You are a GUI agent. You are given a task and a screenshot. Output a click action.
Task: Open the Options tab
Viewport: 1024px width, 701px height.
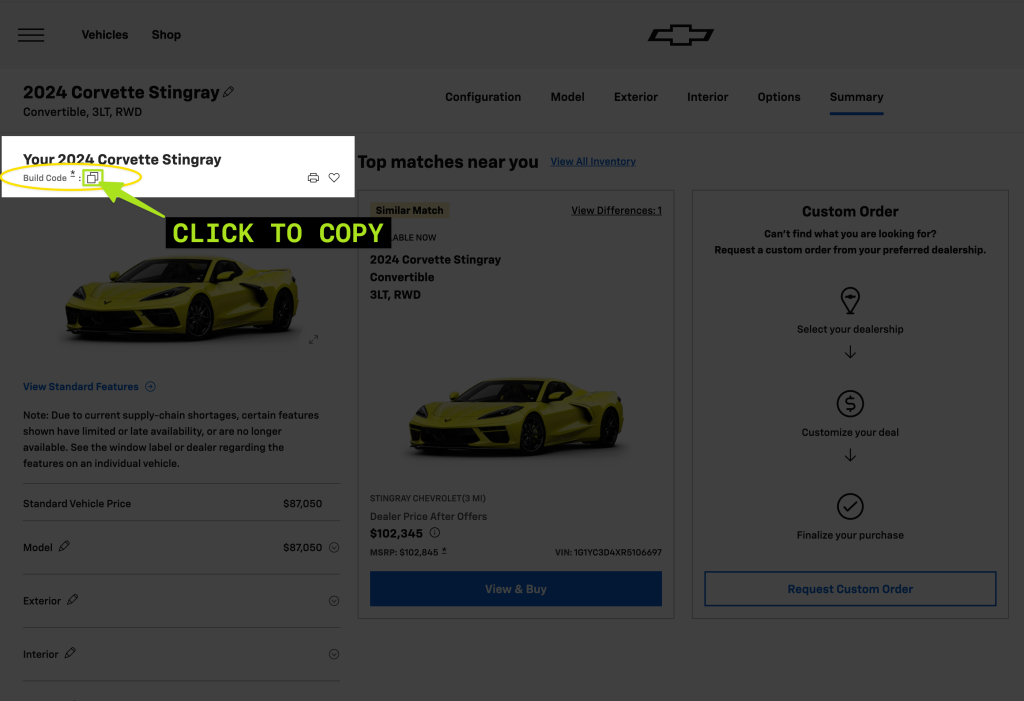[778, 97]
